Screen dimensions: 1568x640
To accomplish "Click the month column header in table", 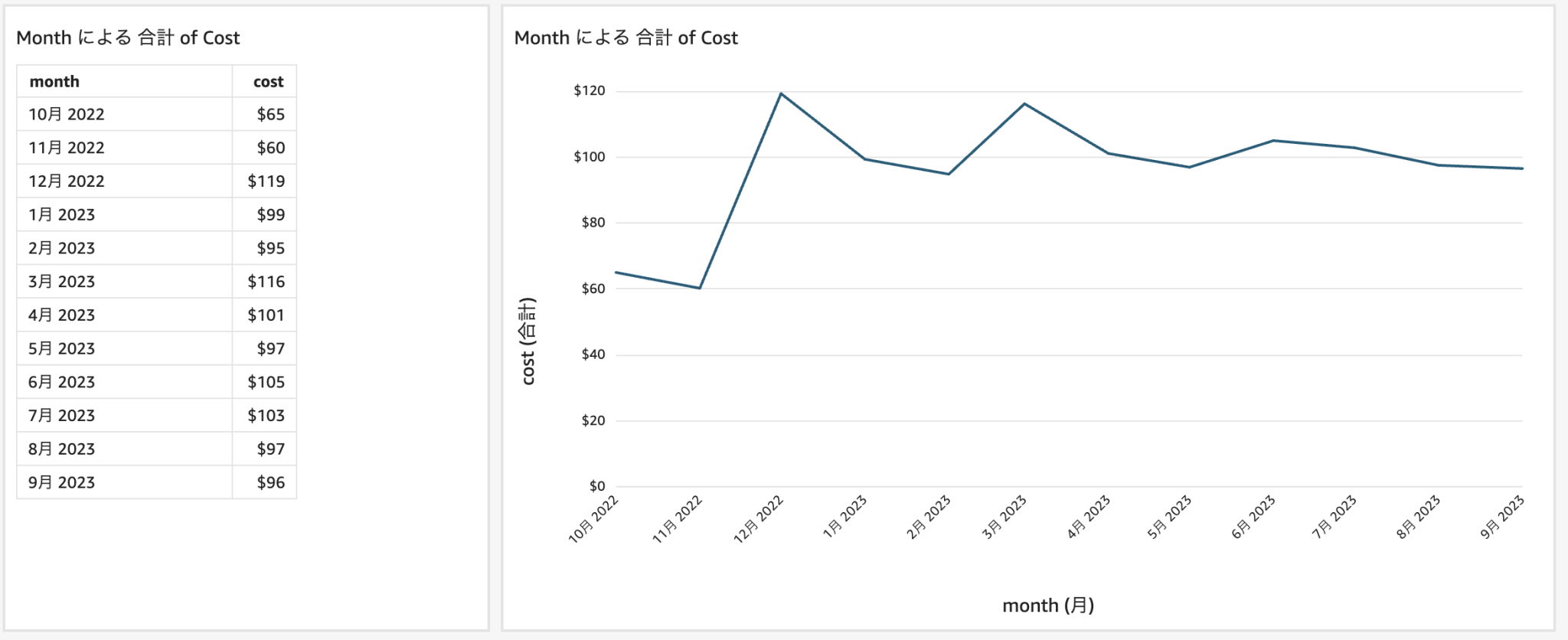I will tap(54, 82).
